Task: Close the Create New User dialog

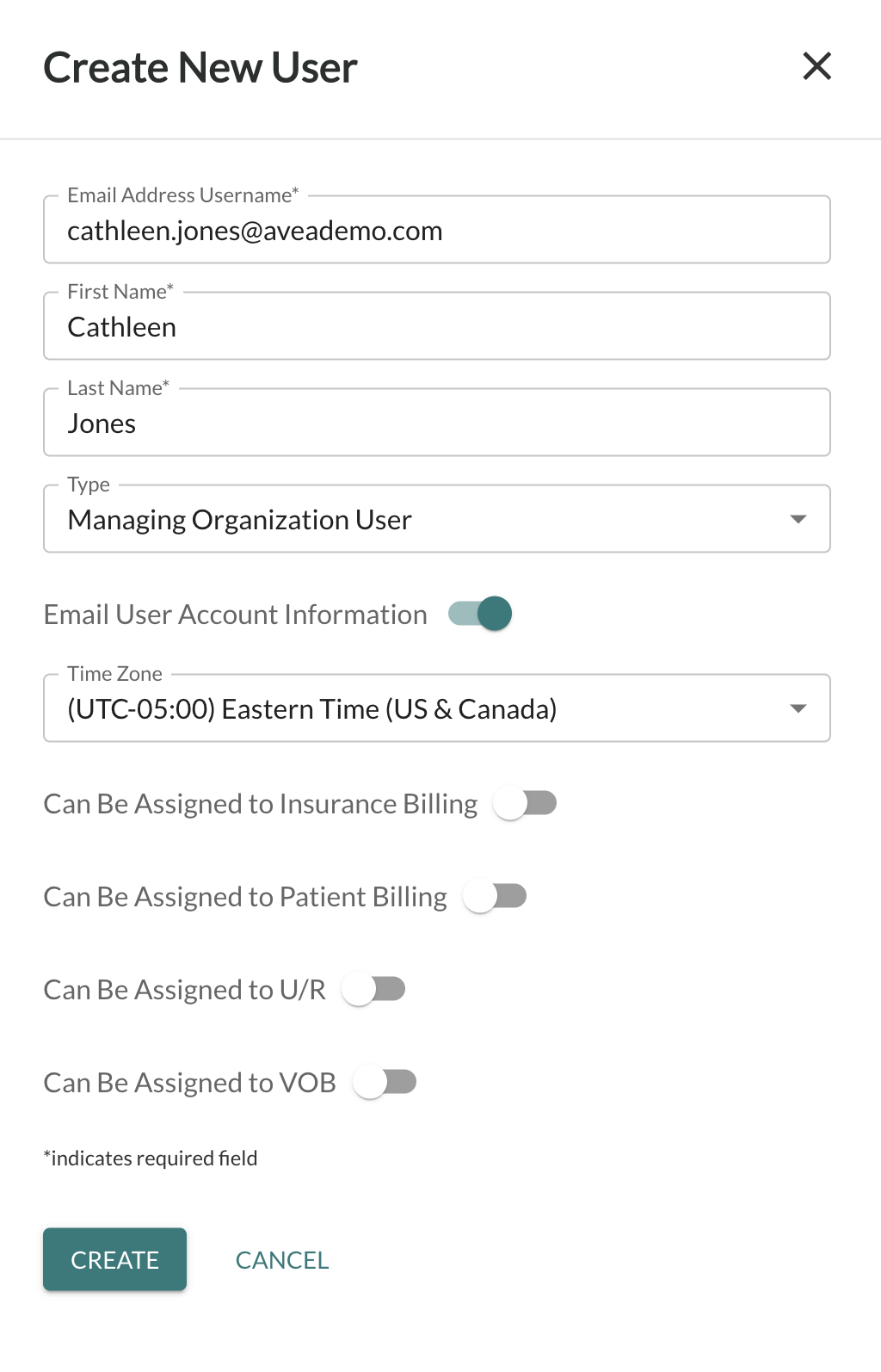Action: pos(816,66)
